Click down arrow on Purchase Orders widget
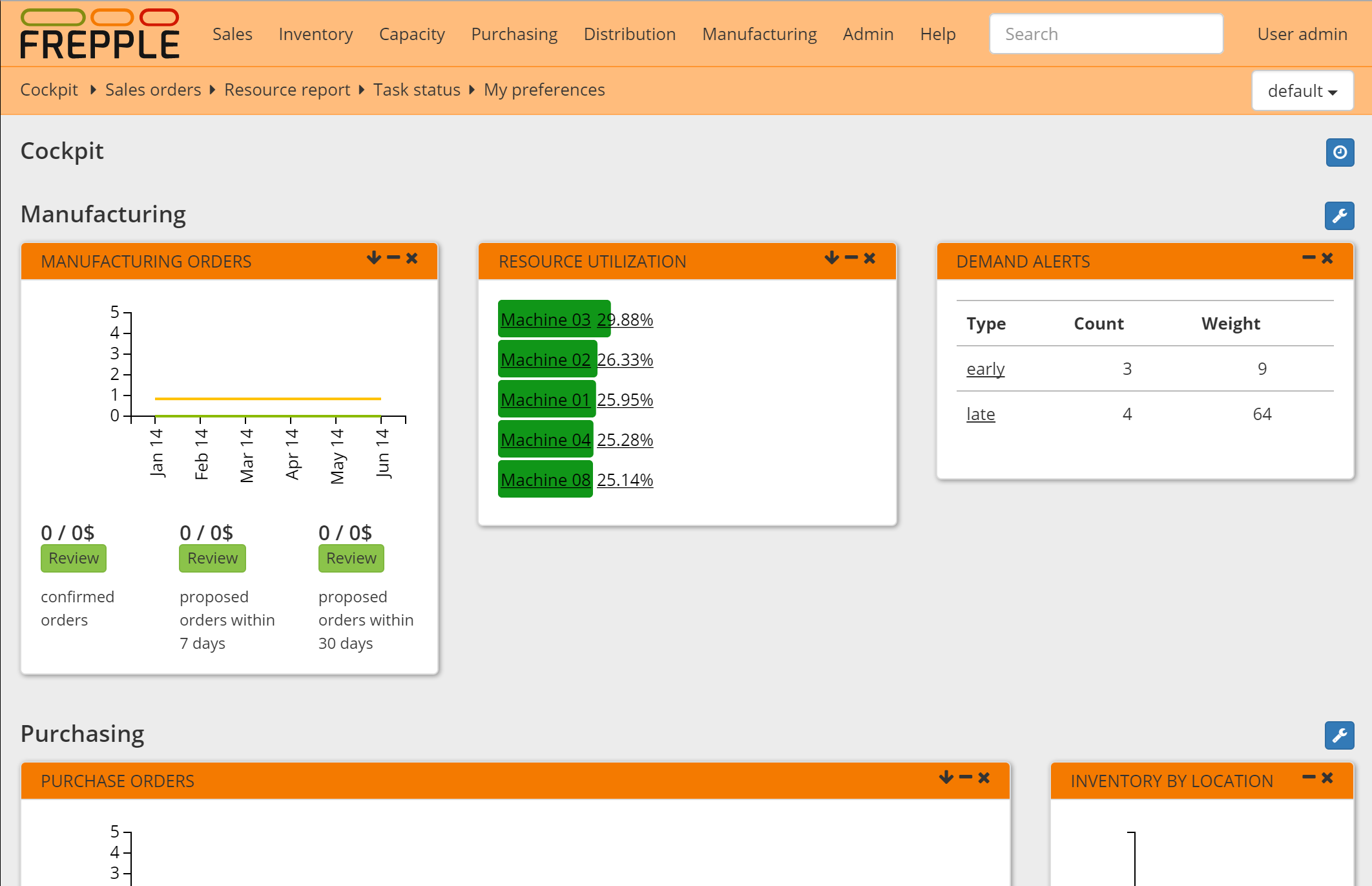This screenshot has width=1372, height=886. pyautogui.click(x=946, y=777)
